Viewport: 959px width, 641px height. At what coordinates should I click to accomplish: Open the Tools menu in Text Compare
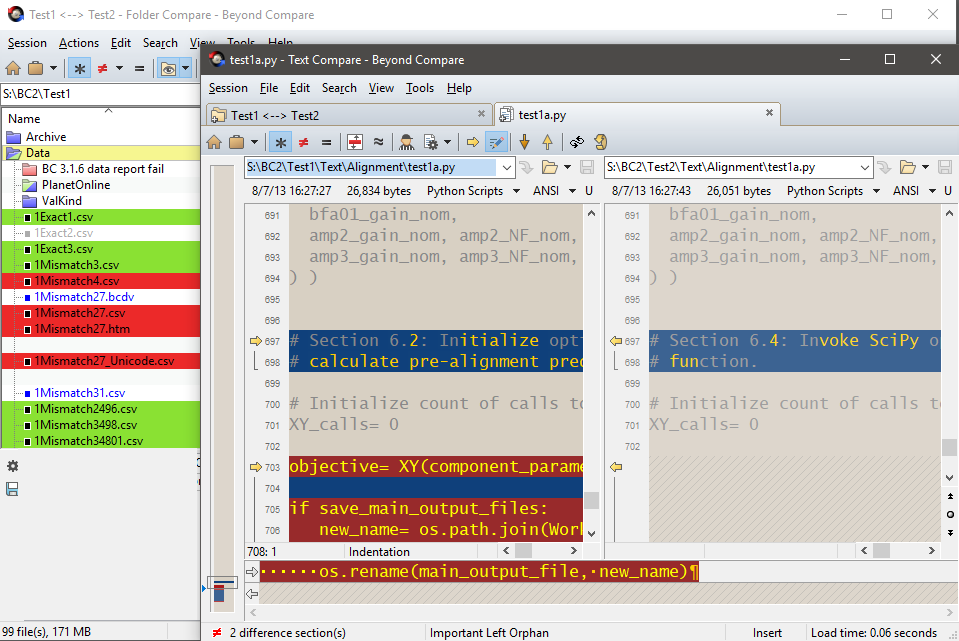coord(420,88)
